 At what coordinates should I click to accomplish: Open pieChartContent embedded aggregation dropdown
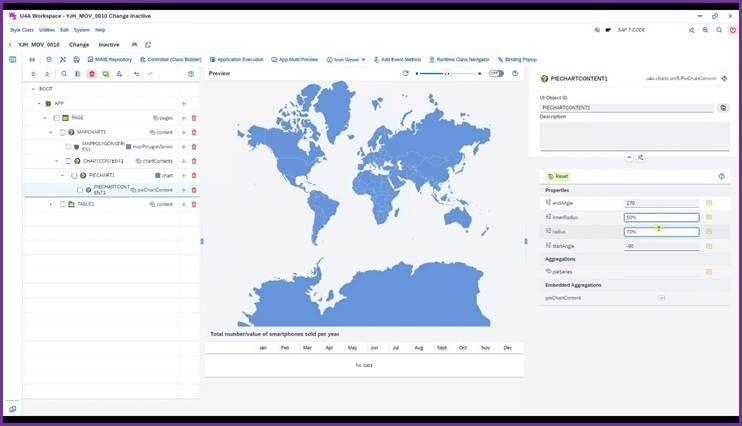click(662, 298)
